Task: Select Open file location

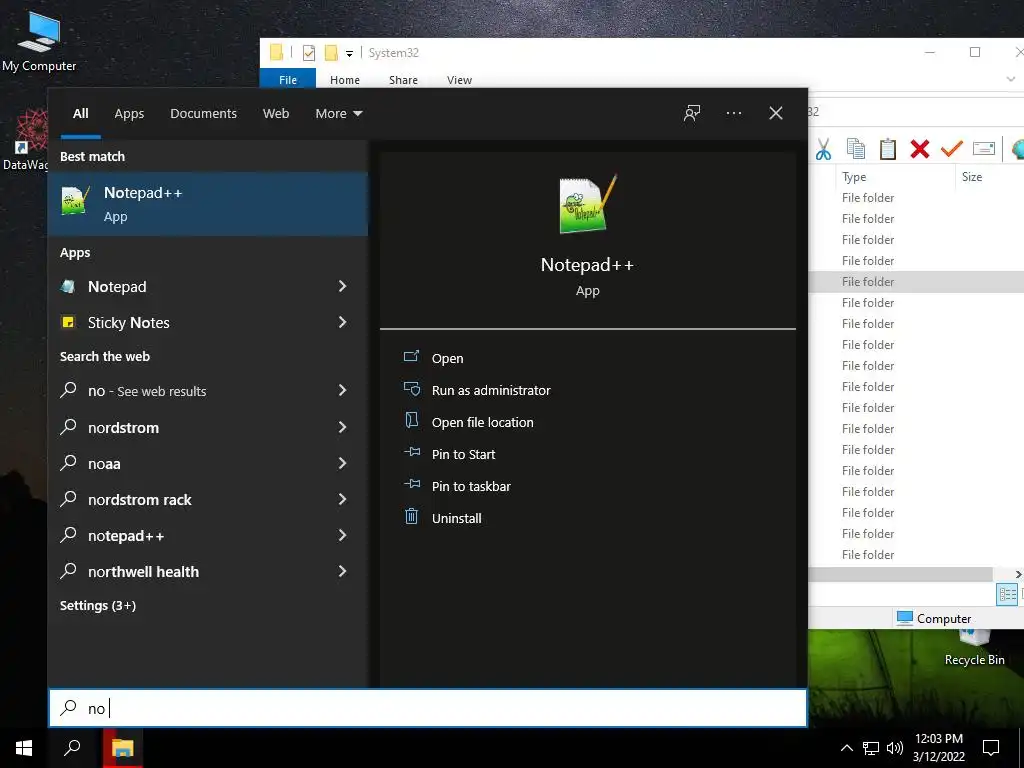Action: tap(482, 423)
